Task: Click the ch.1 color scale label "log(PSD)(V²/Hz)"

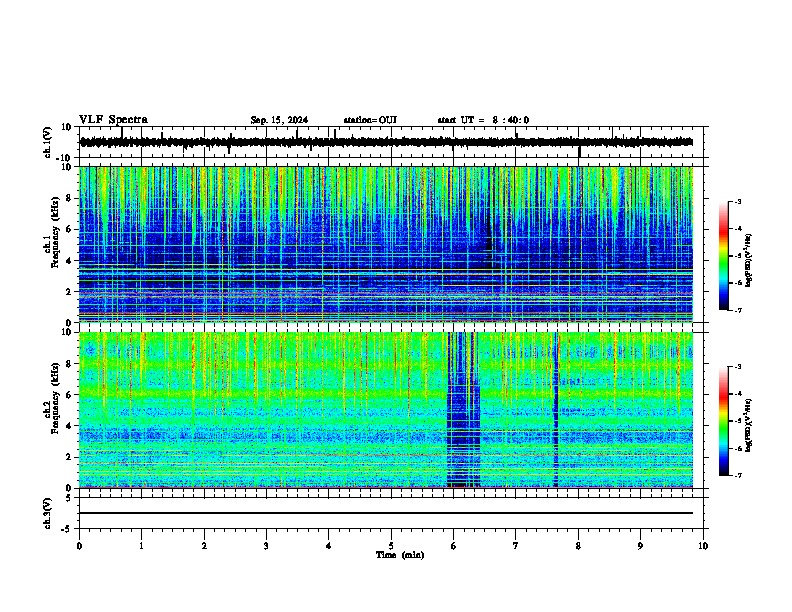Action: point(749,261)
